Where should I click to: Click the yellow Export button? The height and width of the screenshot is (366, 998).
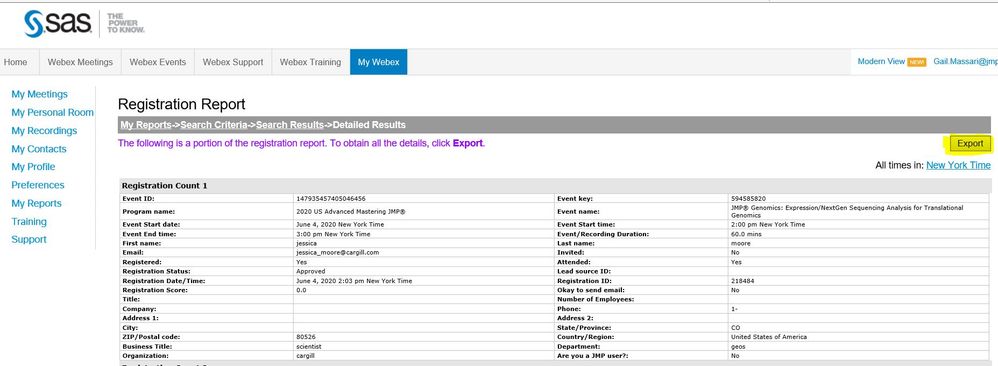(970, 144)
